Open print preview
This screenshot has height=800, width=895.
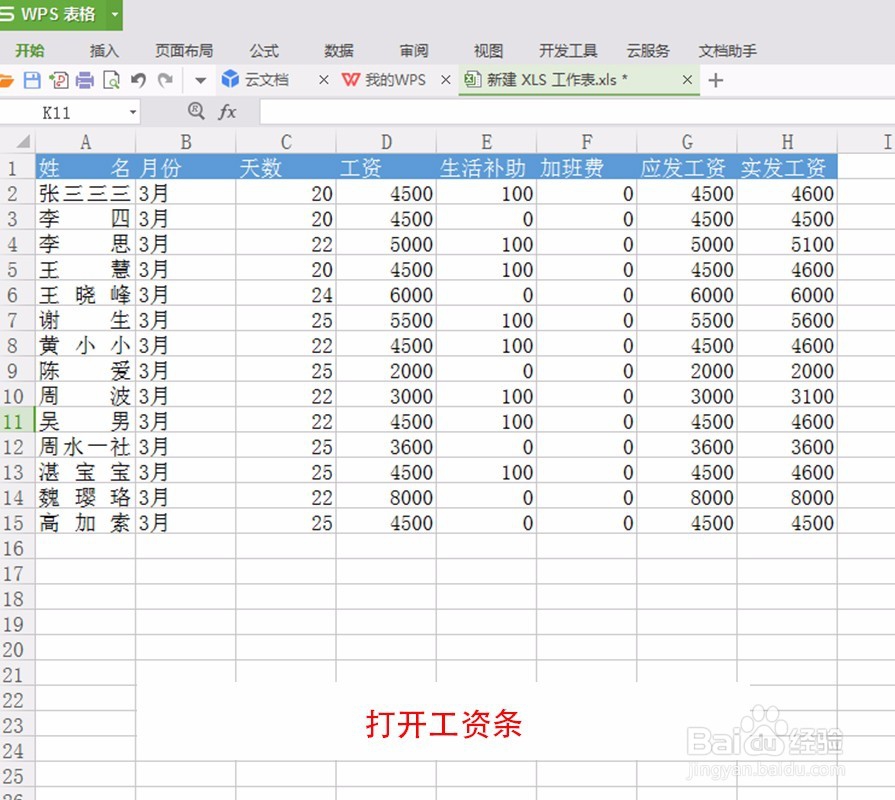pos(110,80)
